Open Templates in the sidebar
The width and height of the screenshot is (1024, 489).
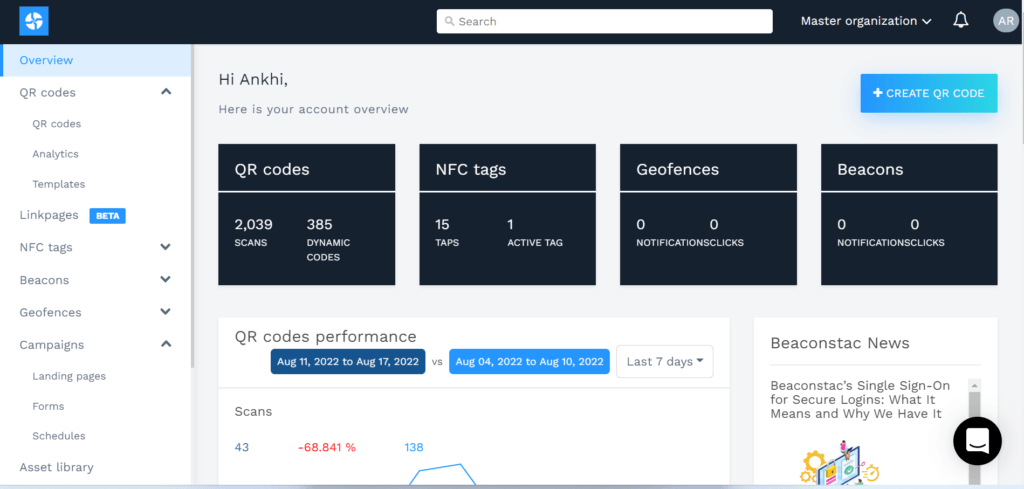[59, 184]
